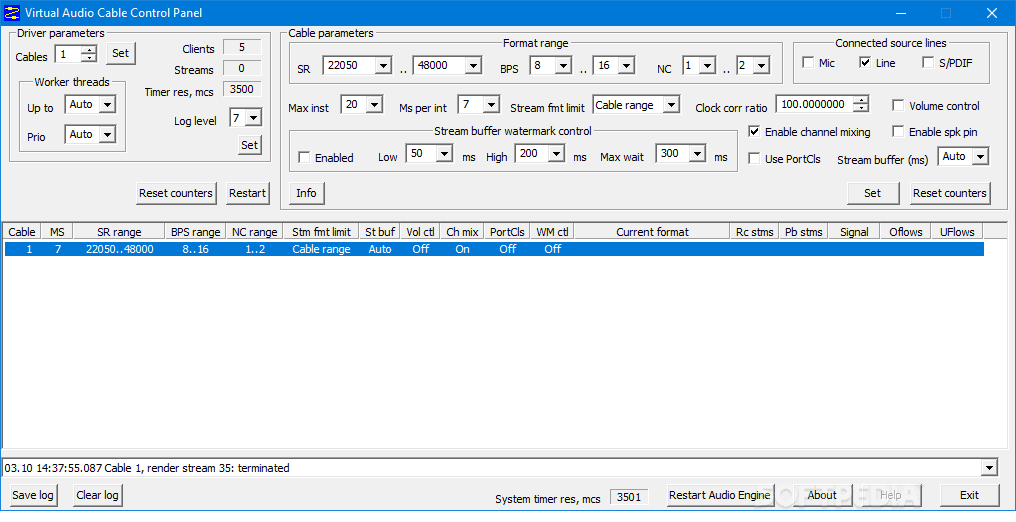1016x522 pixels.
Task: Enable stream buffer watermark control checkbox
Action: click(304, 157)
